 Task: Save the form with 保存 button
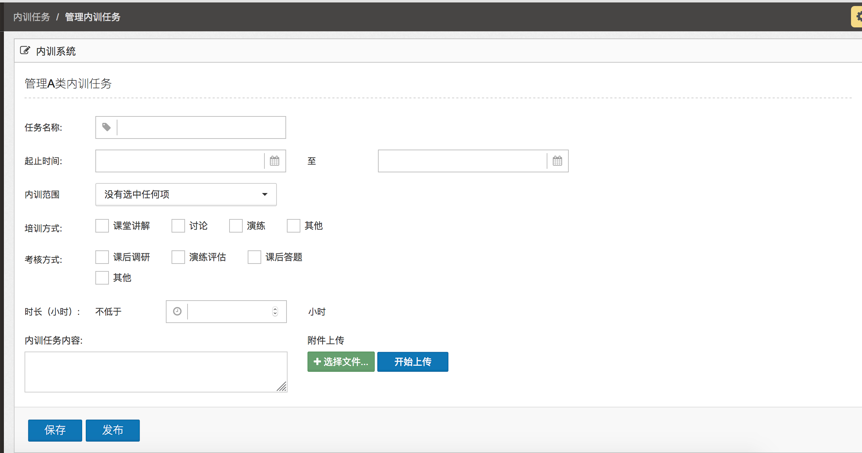(x=55, y=430)
